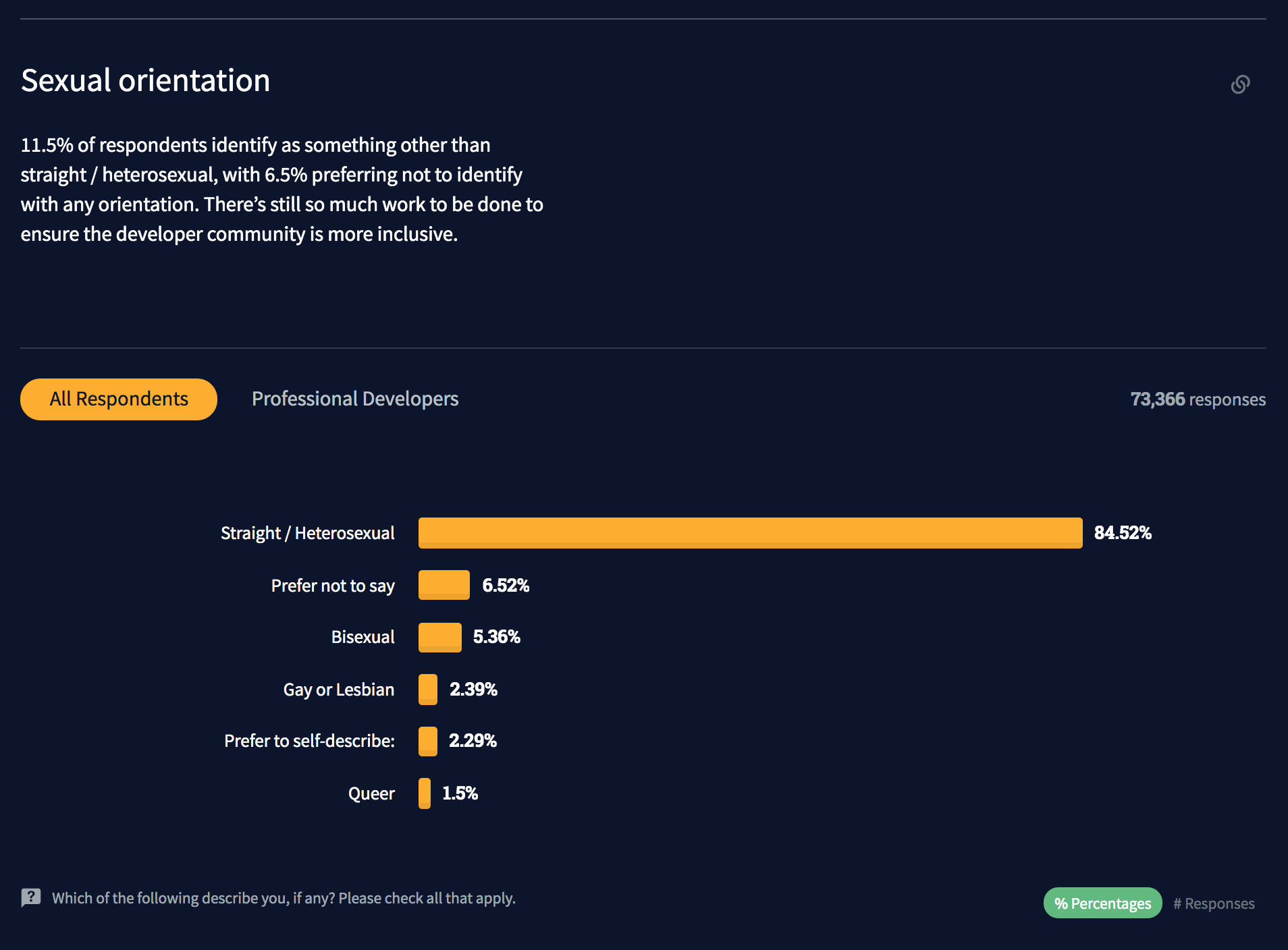The width and height of the screenshot is (1288, 950).
Task: Toggle chart to # Responses view
Action: point(1214,903)
